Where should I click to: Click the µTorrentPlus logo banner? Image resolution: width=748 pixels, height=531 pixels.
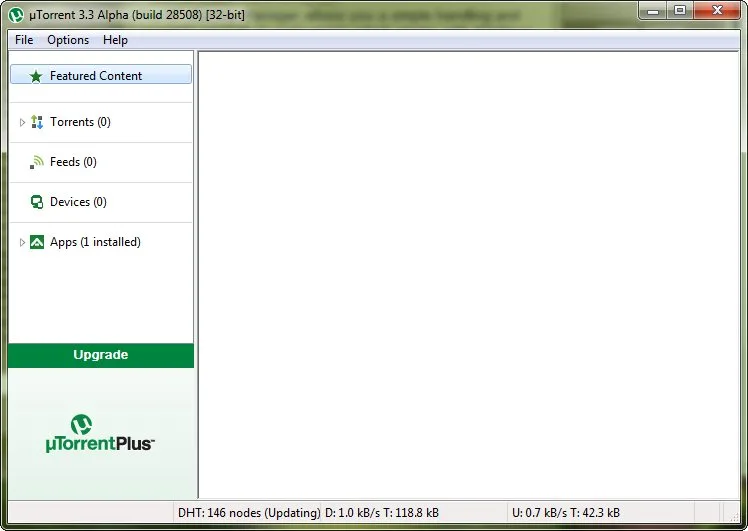click(x=100, y=434)
